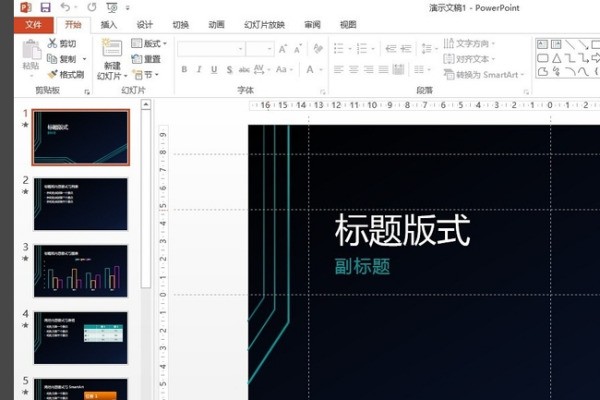This screenshot has height=400, width=600.
Task: Open Align Text (对齐文本) dropdown
Action: (469, 59)
